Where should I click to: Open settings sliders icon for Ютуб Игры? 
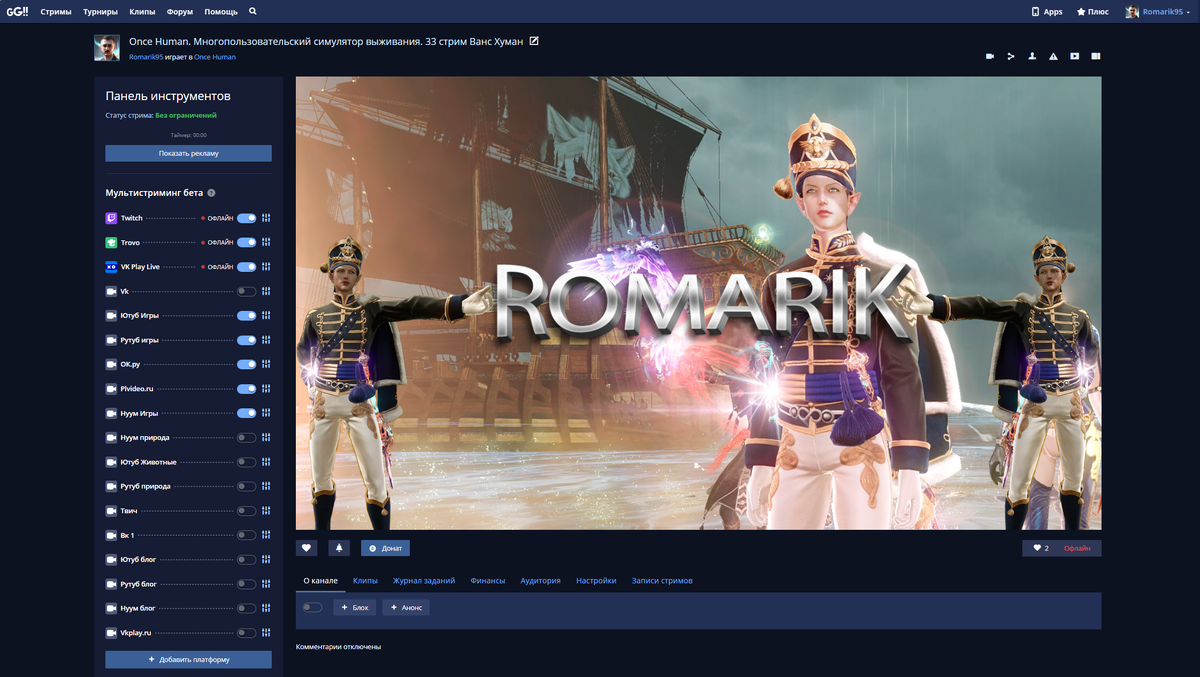coord(266,316)
